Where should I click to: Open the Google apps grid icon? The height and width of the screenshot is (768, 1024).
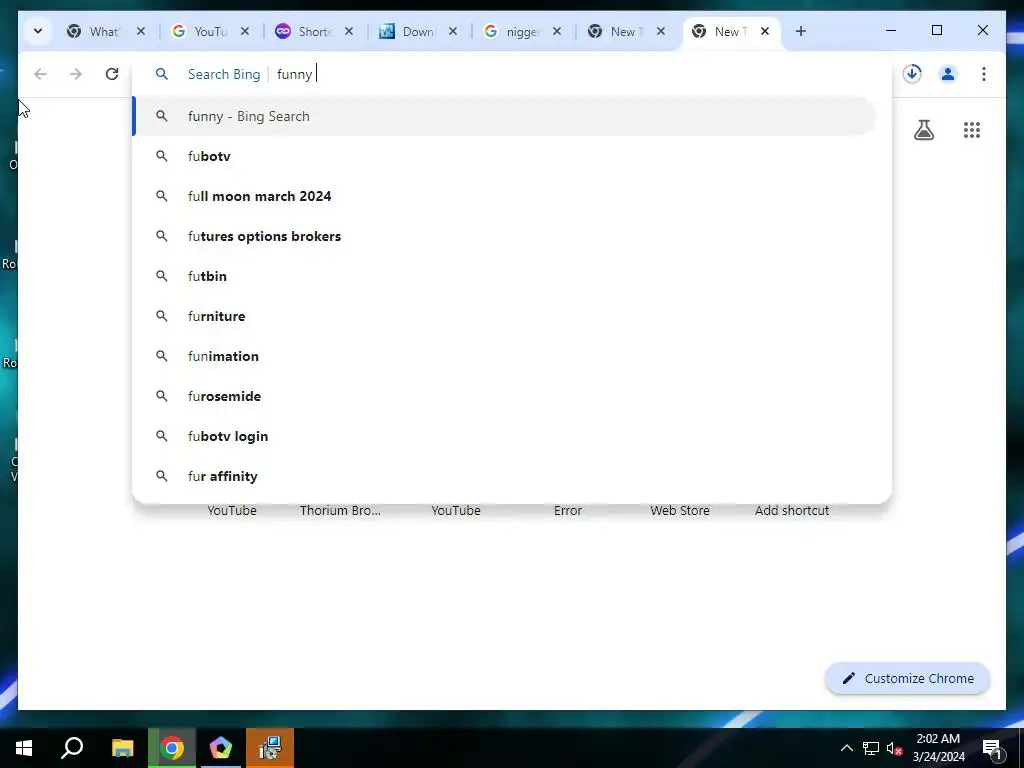[x=972, y=130]
